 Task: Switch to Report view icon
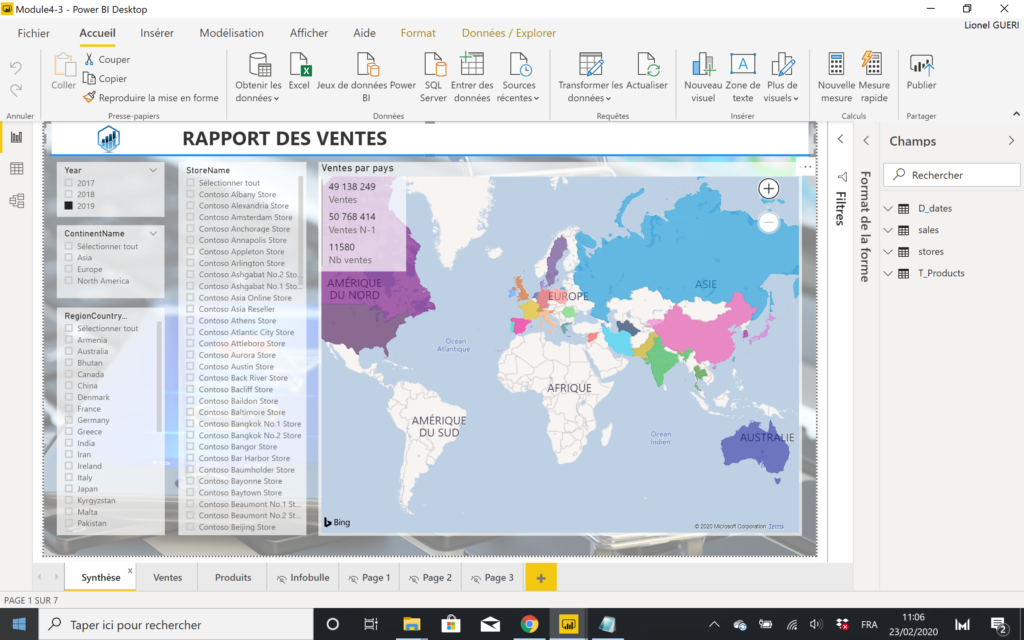[16, 137]
